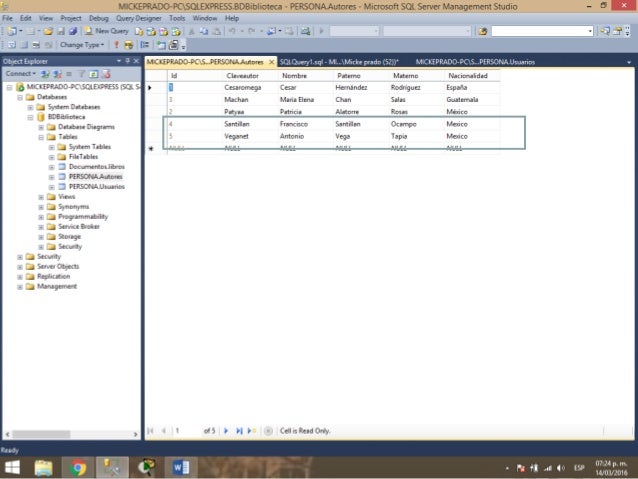Click the New Query toolbar button
The height and width of the screenshot is (479, 638).
click(x=106, y=31)
